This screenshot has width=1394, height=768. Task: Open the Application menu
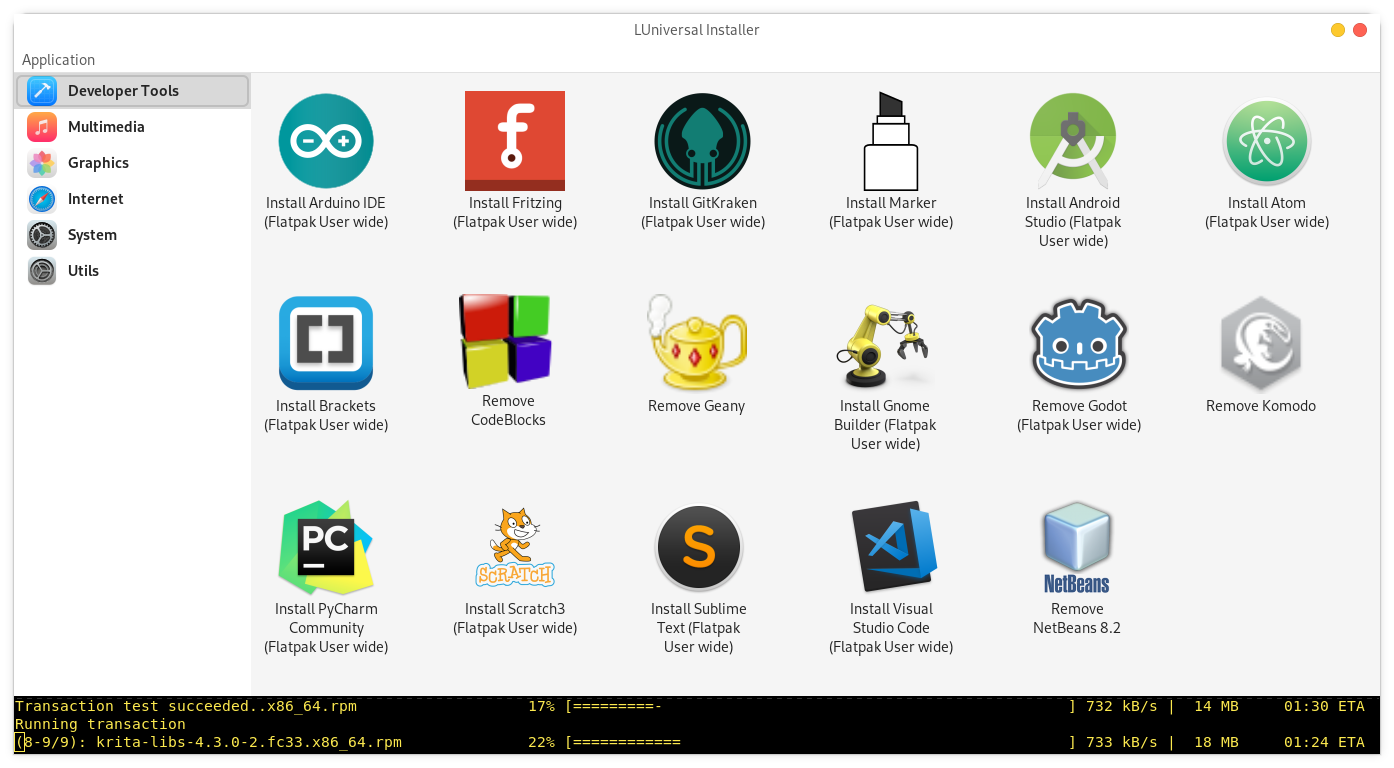(x=58, y=60)
